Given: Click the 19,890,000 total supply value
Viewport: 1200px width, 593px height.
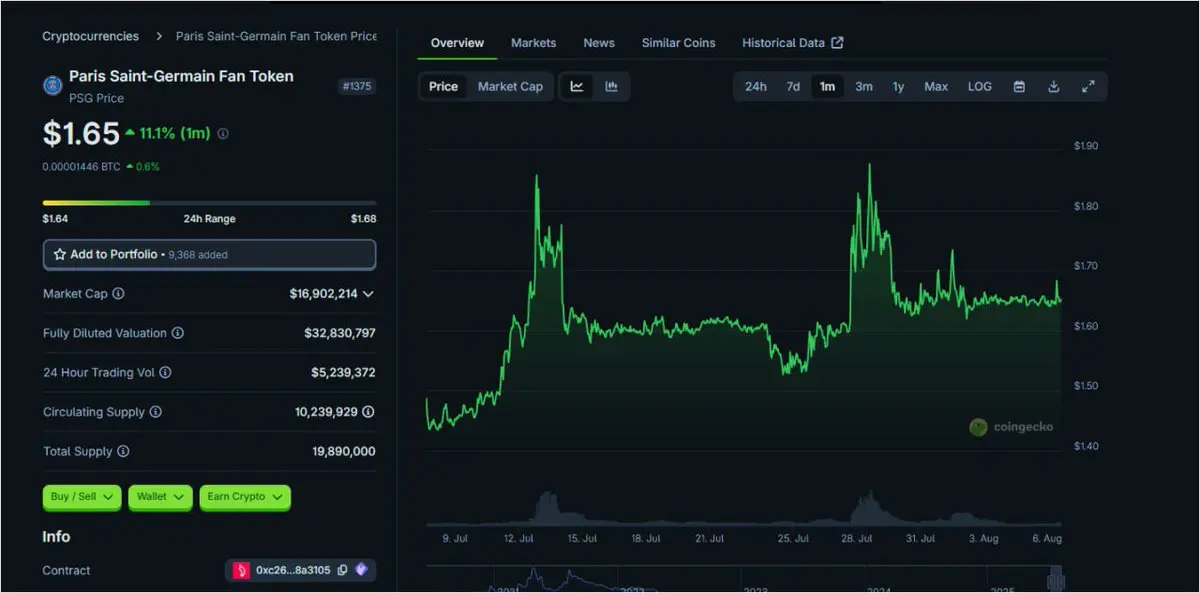Looking at the screenshot, I should (x=344, y=451).
